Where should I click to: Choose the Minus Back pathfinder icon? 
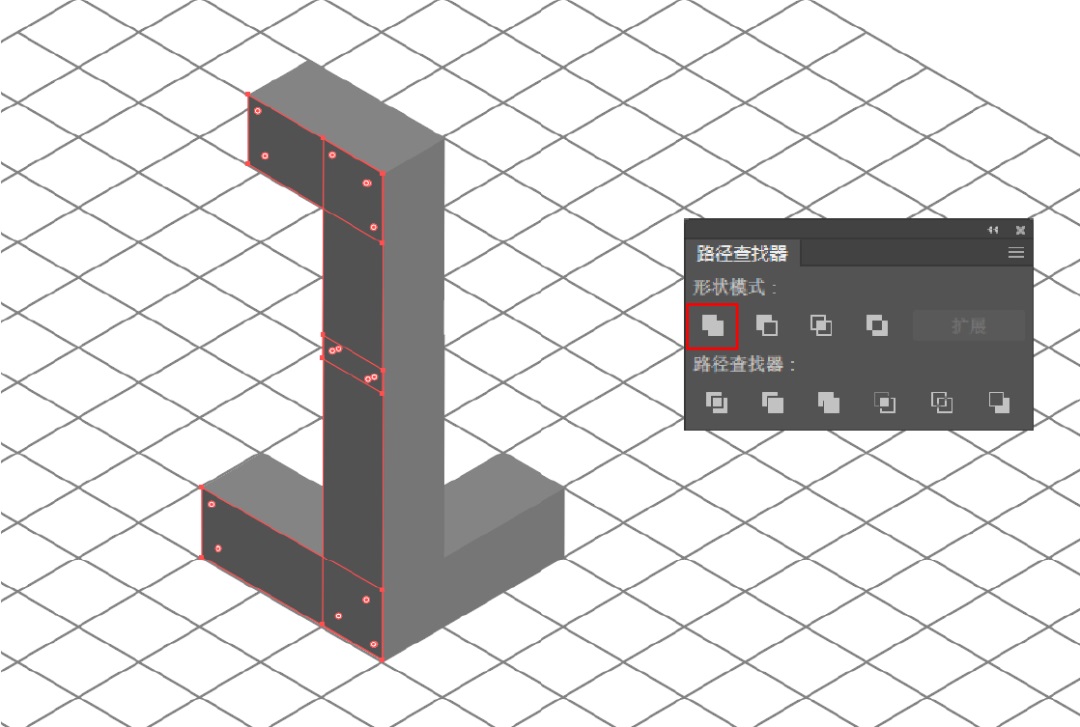(999, 402)
